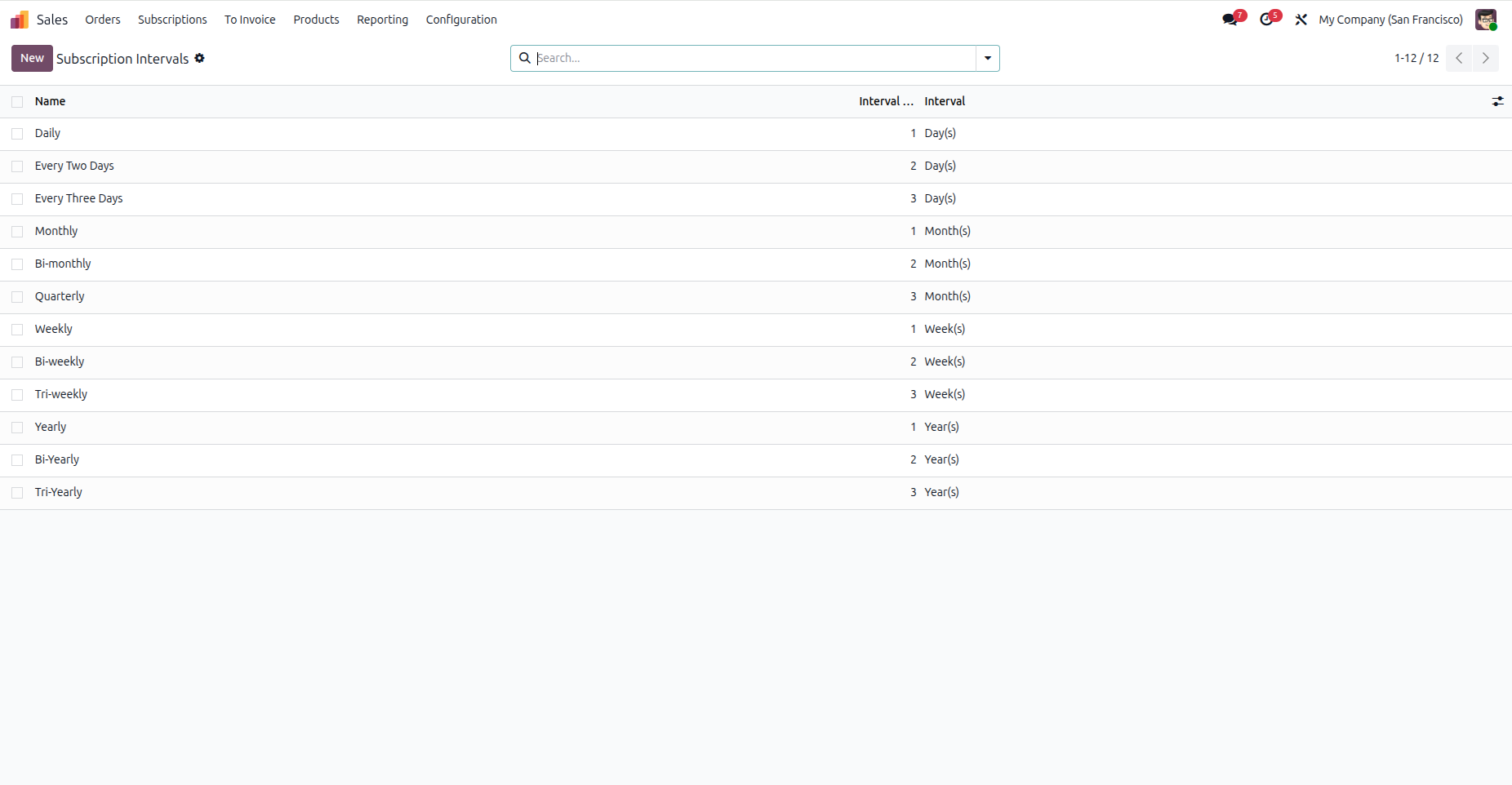Open the Subscriptions menu
The height and width of the screenshot is (785, 1512).
tap(172, 20)
